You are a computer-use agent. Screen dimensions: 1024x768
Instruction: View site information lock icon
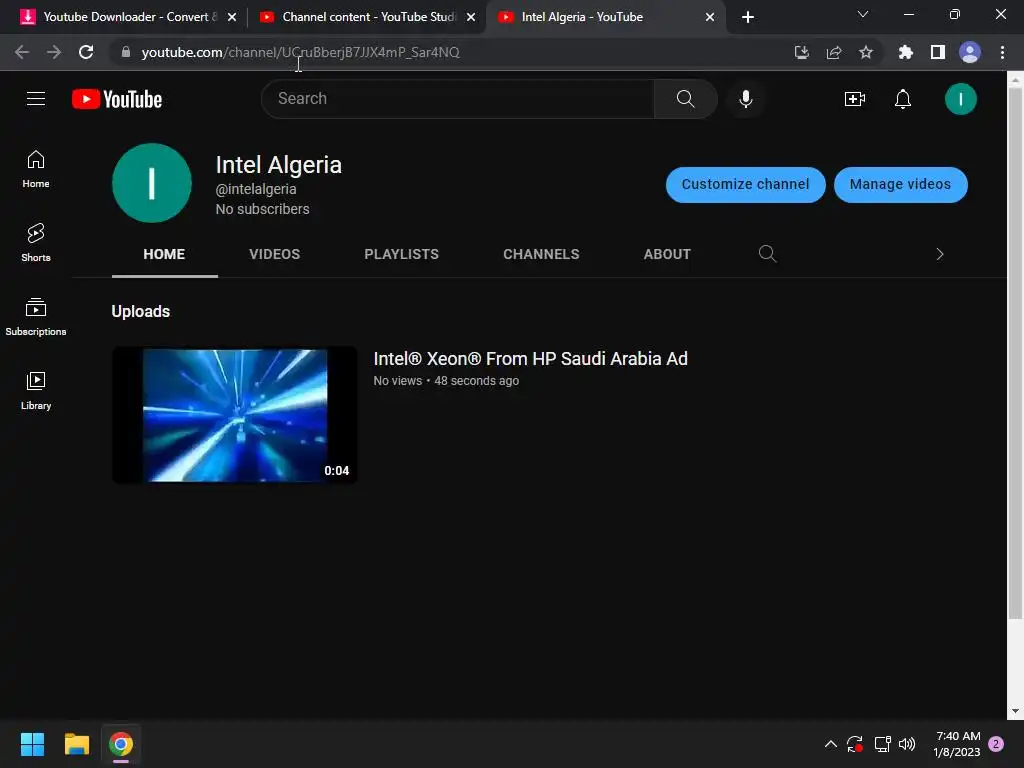[x=126, y=52]
